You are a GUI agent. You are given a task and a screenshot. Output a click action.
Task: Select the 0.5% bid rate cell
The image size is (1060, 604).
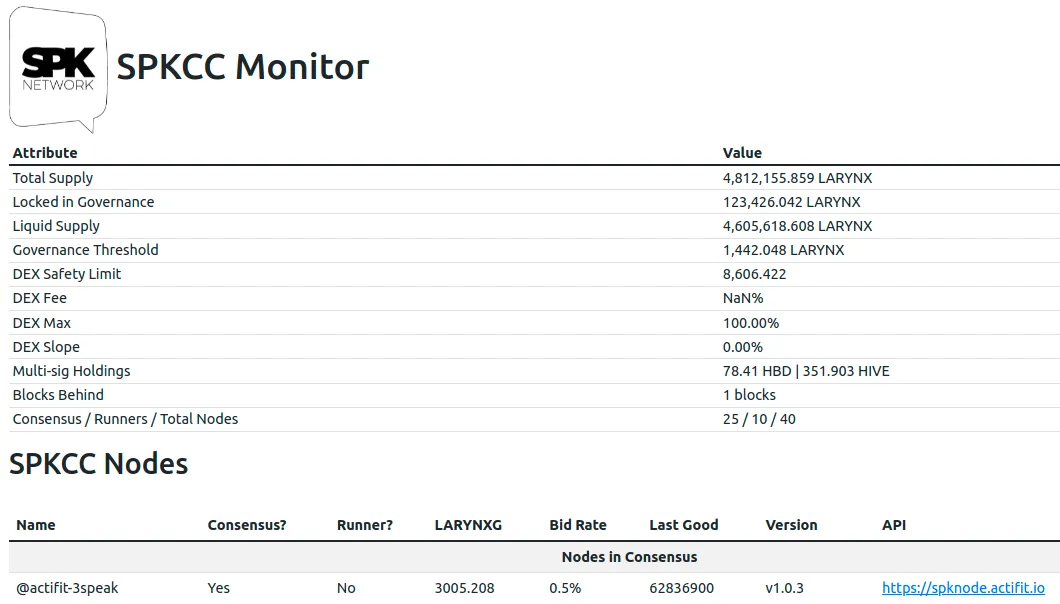click(565, 588)
